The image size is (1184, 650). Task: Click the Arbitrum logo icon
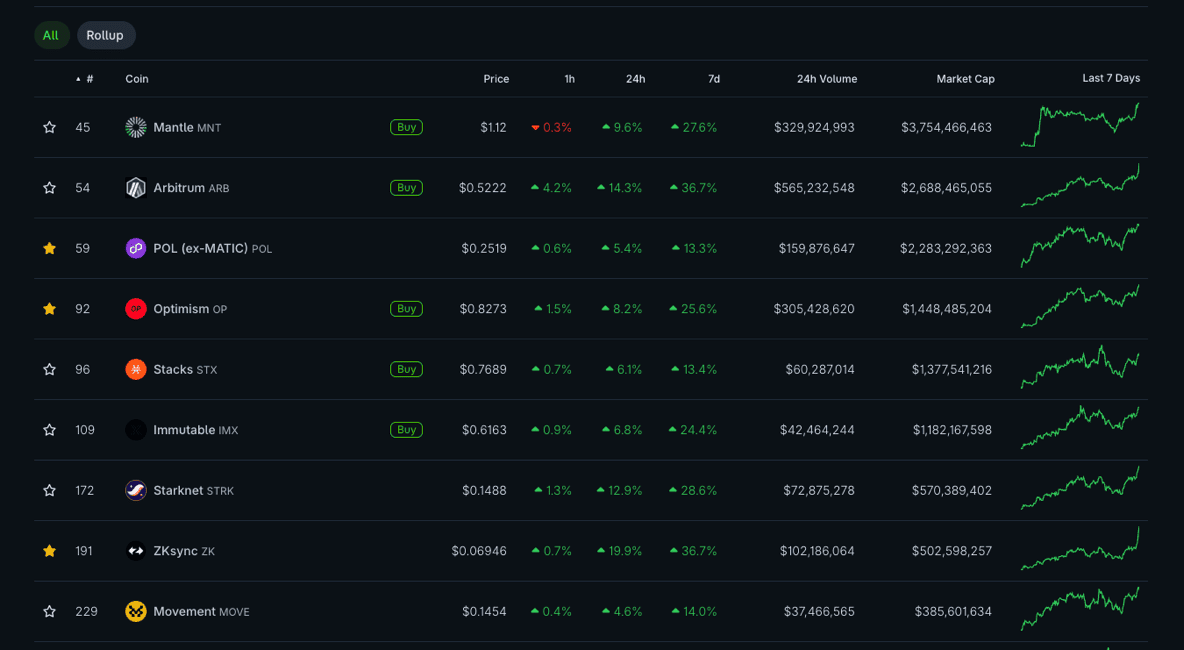(136, 188)
